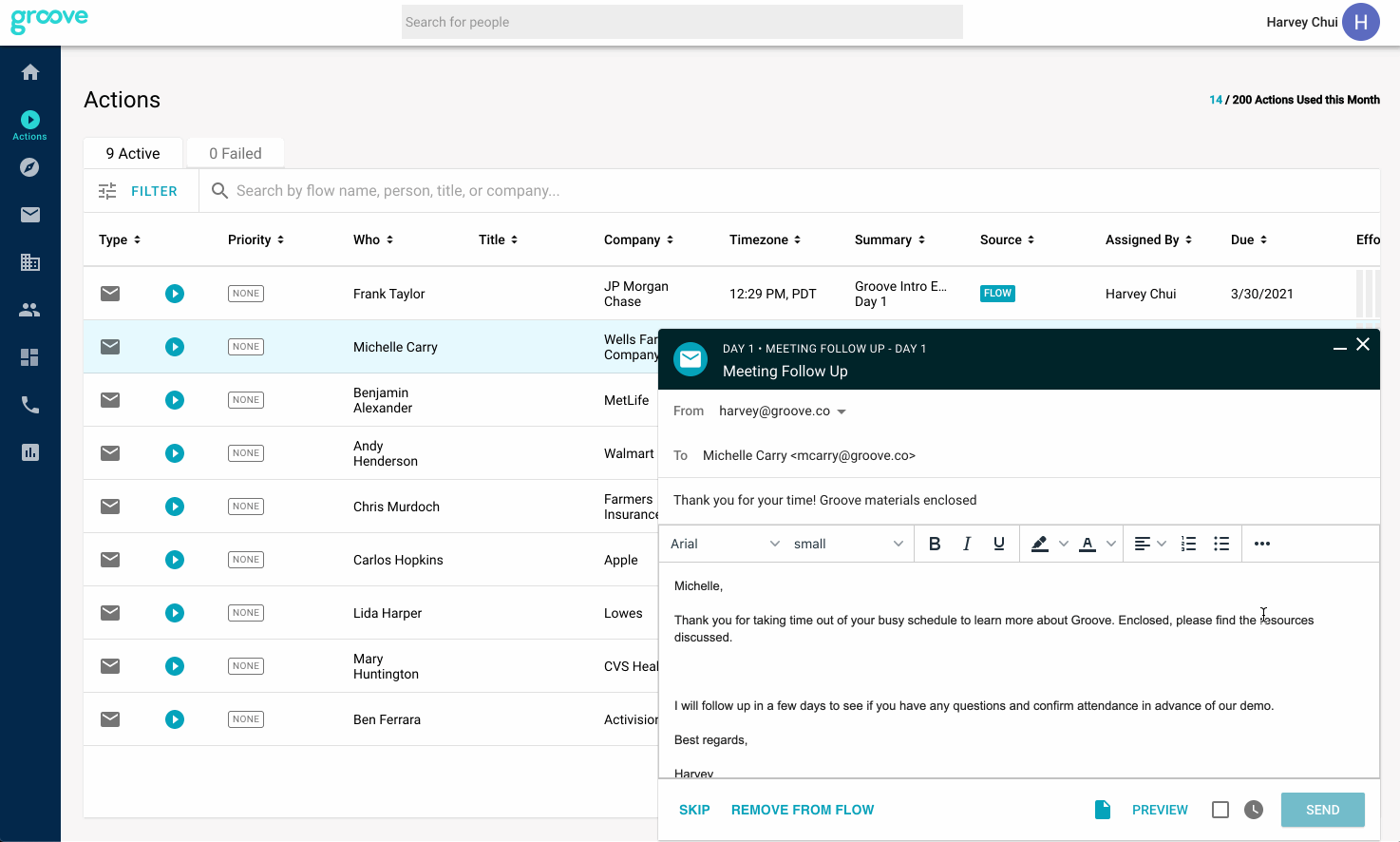Open the font family Arial dropdown
The image size is (1400, 842).
pos(725,544)
